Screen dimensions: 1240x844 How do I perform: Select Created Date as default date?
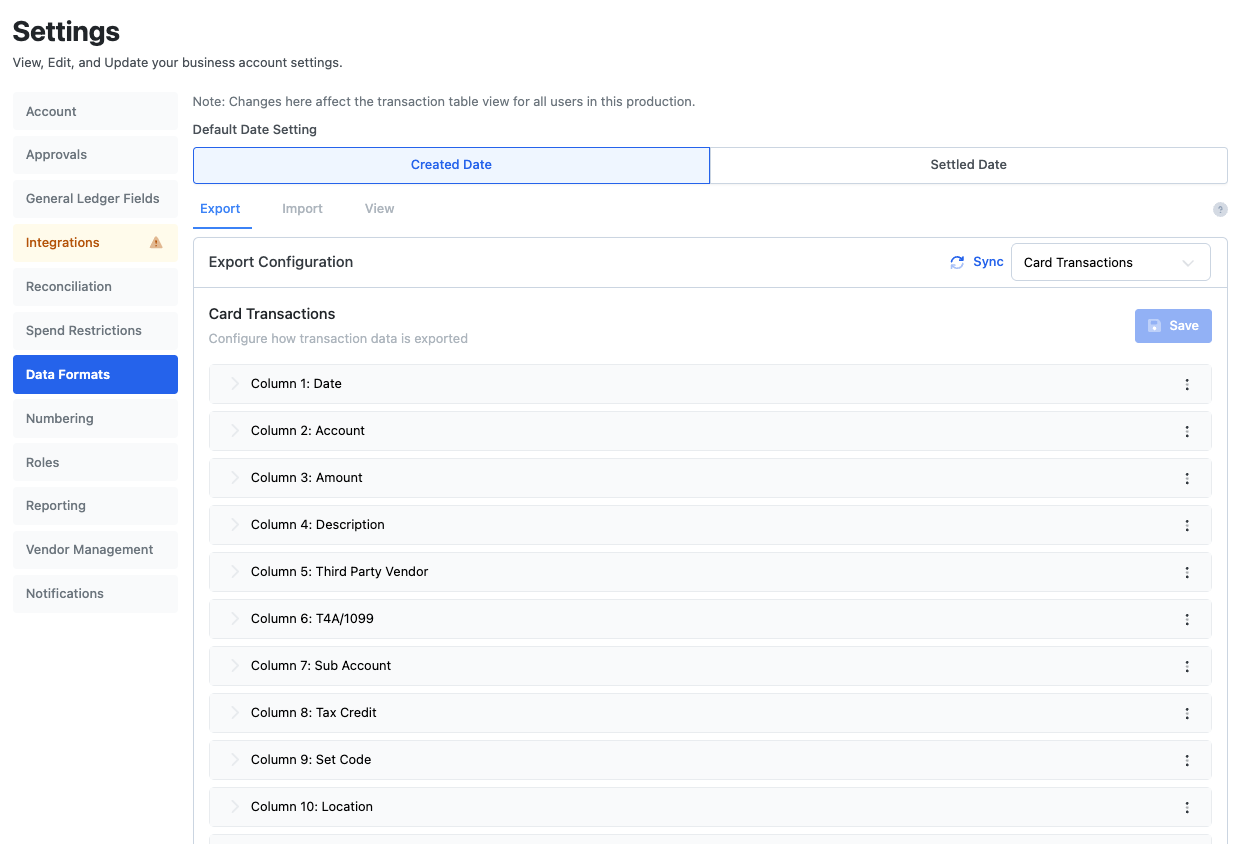(x=451, y=165)
